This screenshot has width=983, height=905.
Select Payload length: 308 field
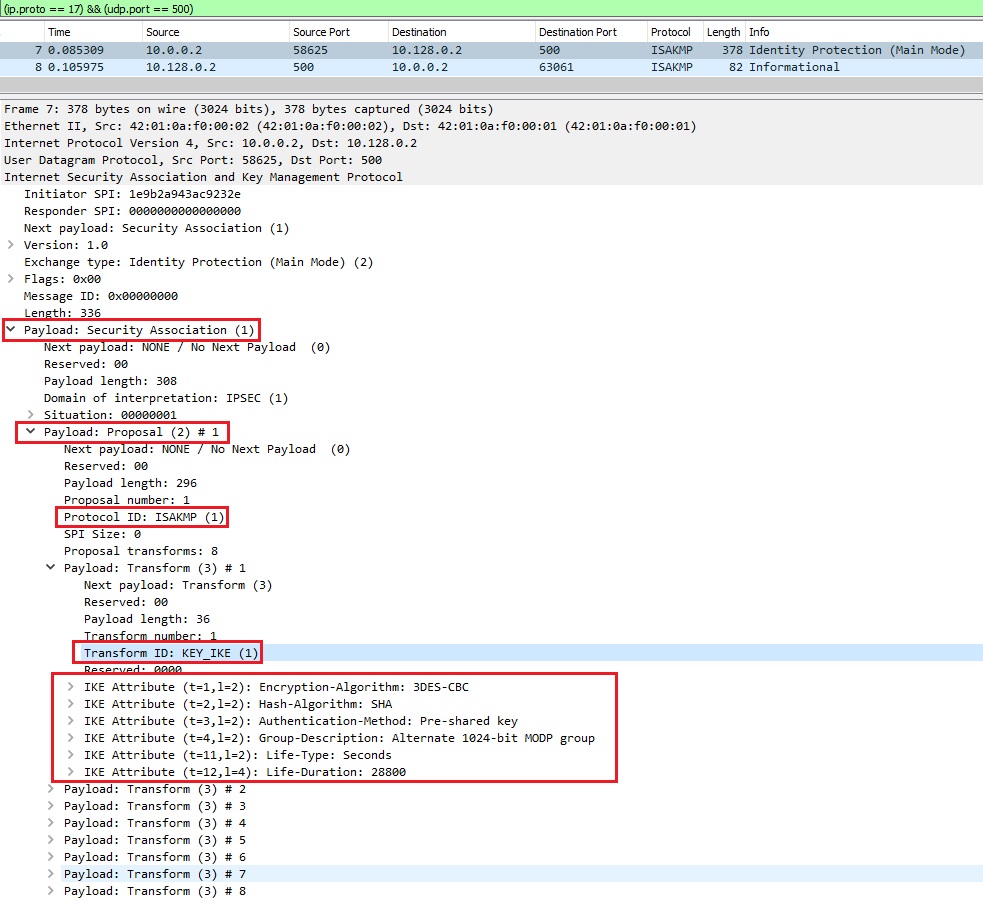pos(110,381)
